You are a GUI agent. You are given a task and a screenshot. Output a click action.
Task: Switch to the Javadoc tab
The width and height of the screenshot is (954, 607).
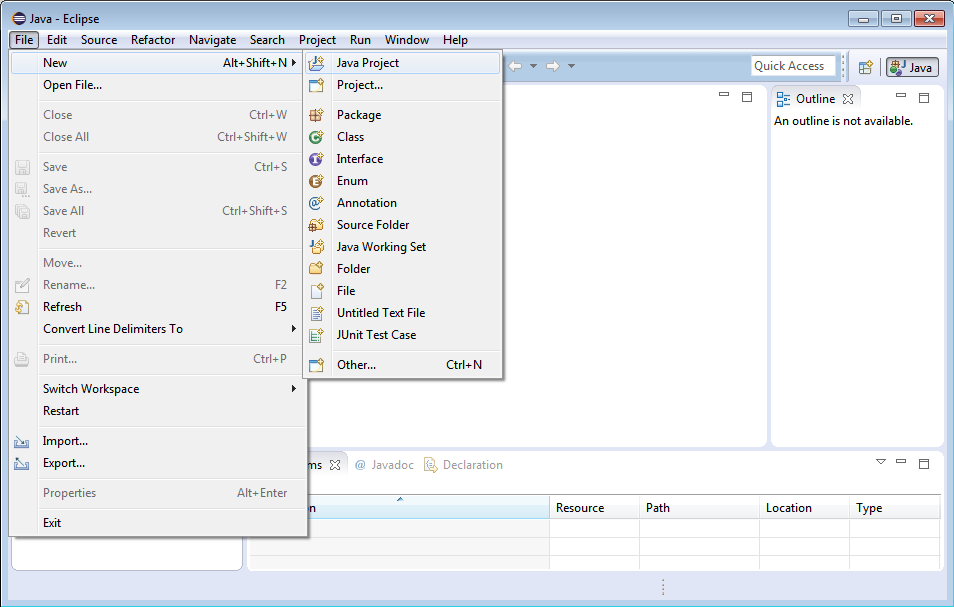pos(384,465)
